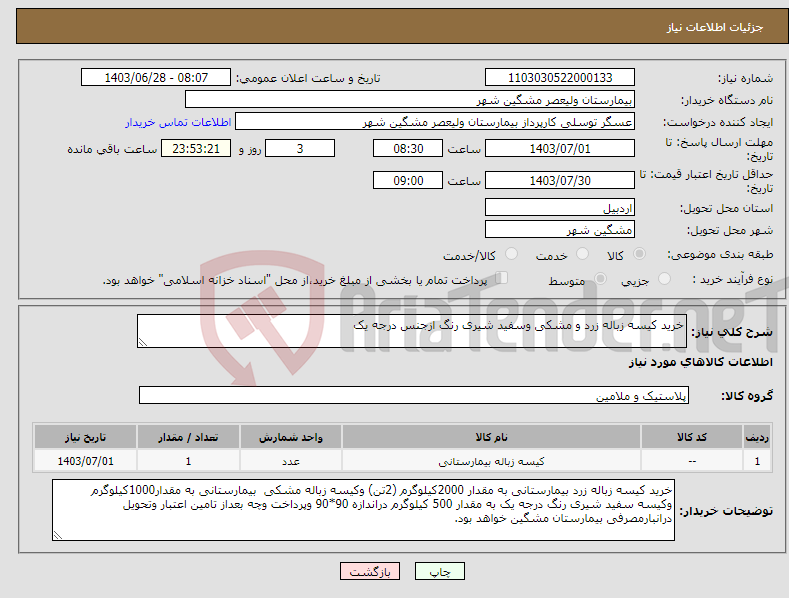Select the جزیی purchase type radio
This screenshot has width=789, height=598.
664,278
